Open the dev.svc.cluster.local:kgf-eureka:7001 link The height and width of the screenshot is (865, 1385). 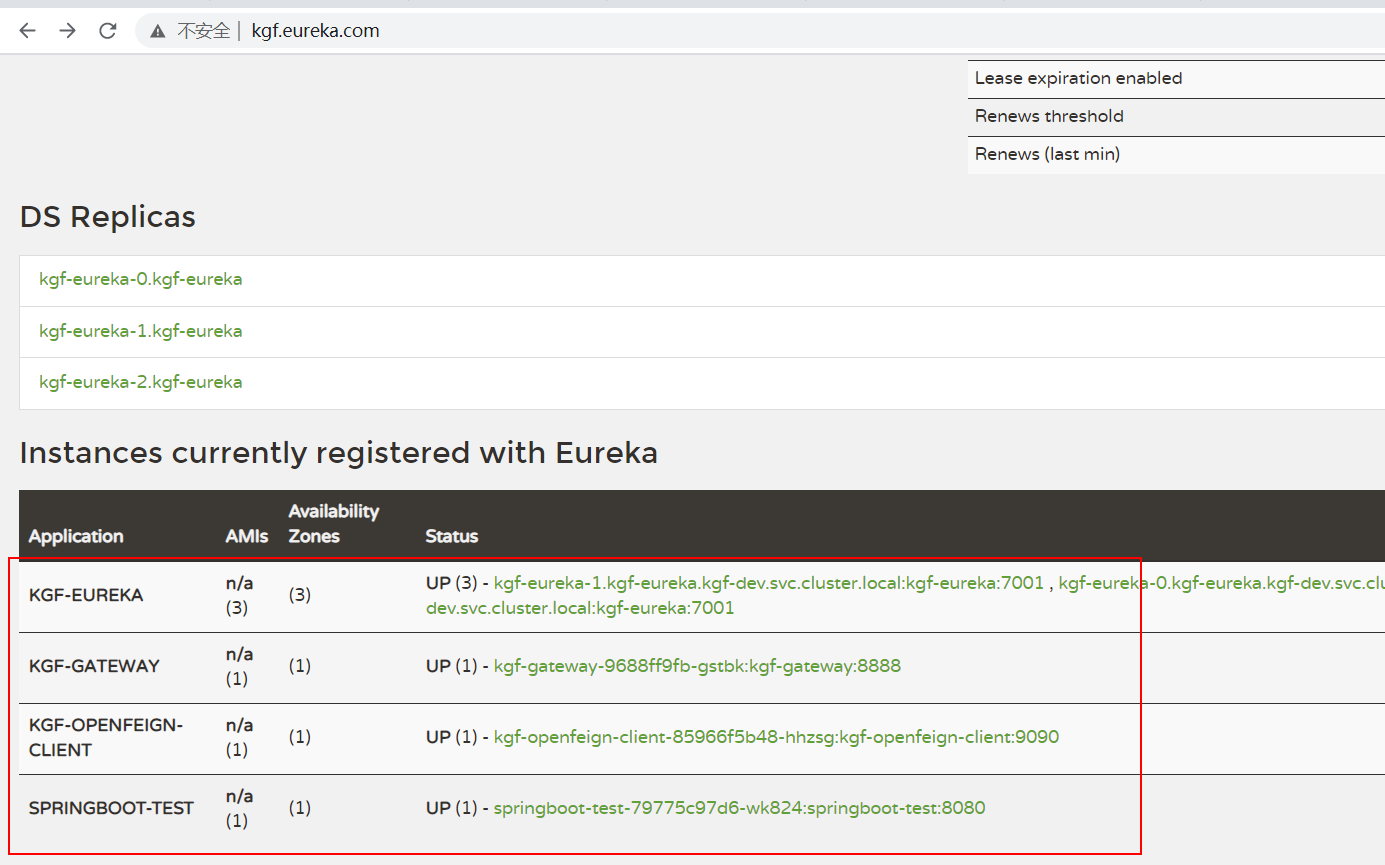pos(580,608)
